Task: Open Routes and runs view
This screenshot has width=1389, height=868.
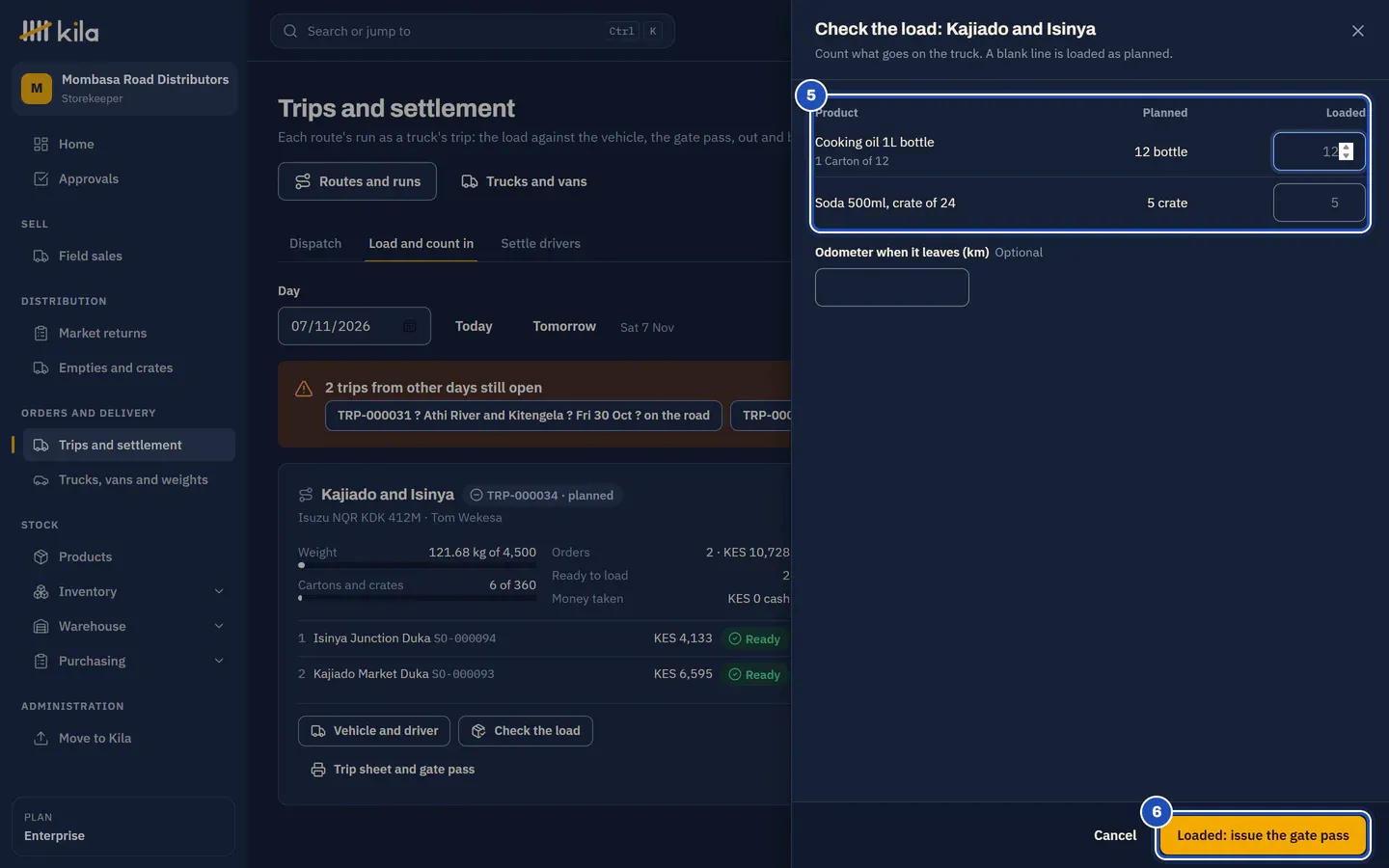Action: point(357,181)
